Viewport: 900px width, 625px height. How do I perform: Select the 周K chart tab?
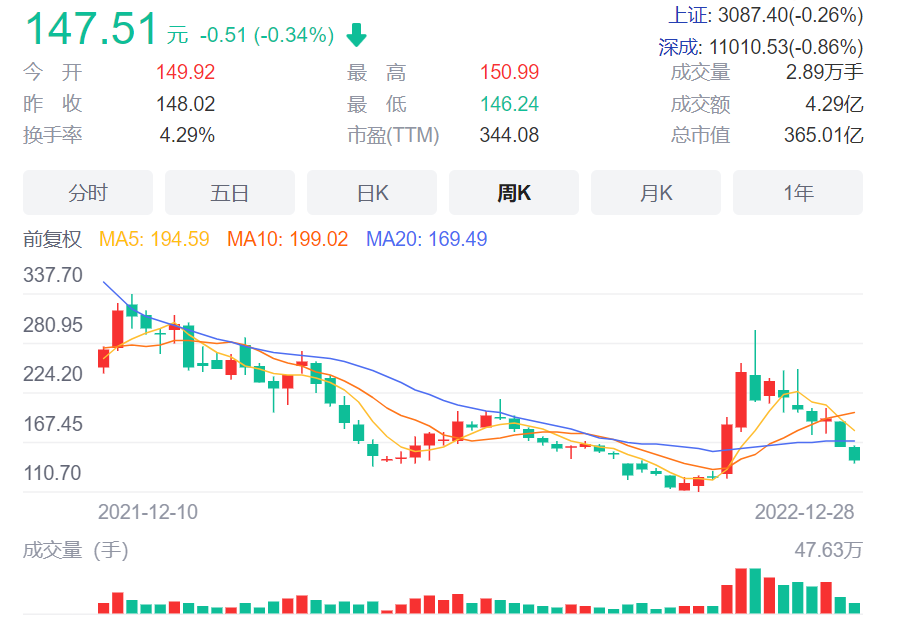click(514, 193)
